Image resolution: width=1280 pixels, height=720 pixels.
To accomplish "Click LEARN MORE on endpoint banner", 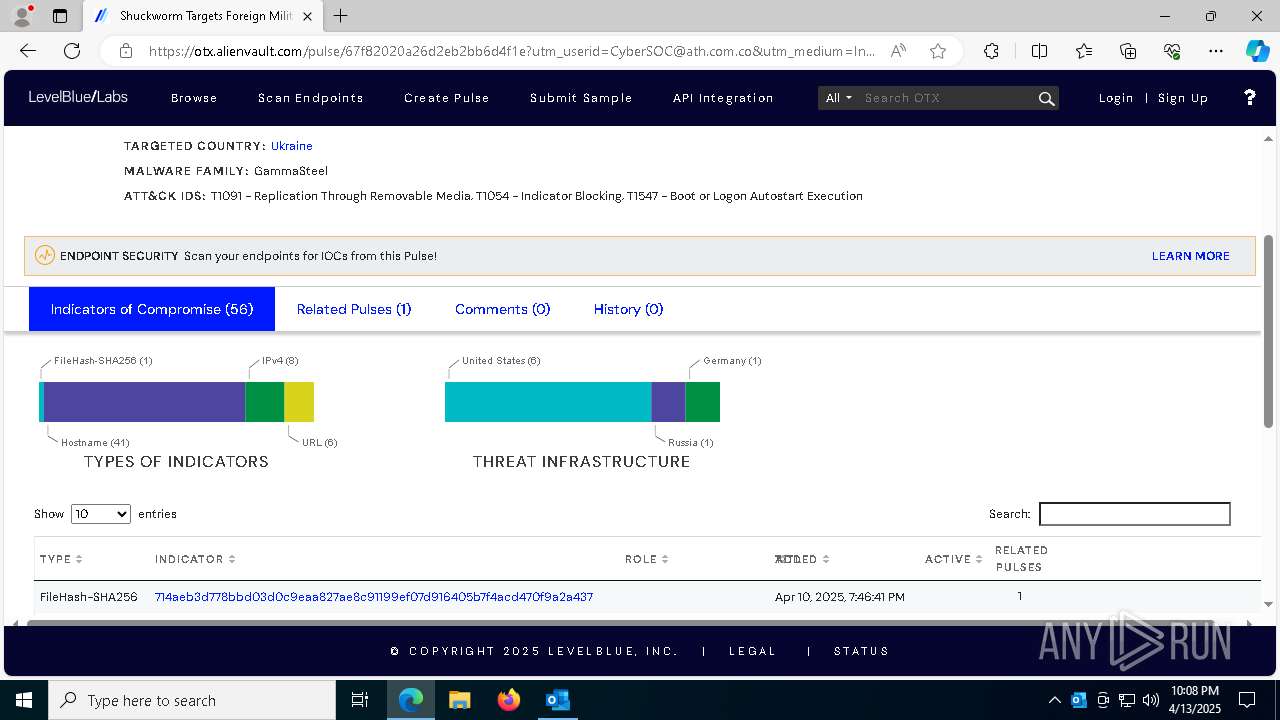I will tap(1191, 256).
